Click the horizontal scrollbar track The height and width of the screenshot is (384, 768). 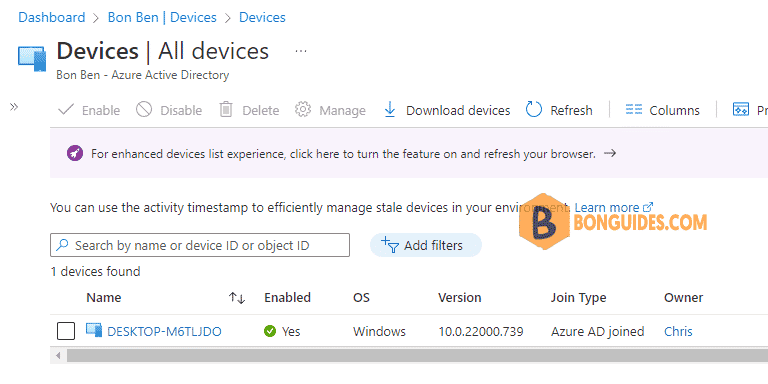point(417,356)
